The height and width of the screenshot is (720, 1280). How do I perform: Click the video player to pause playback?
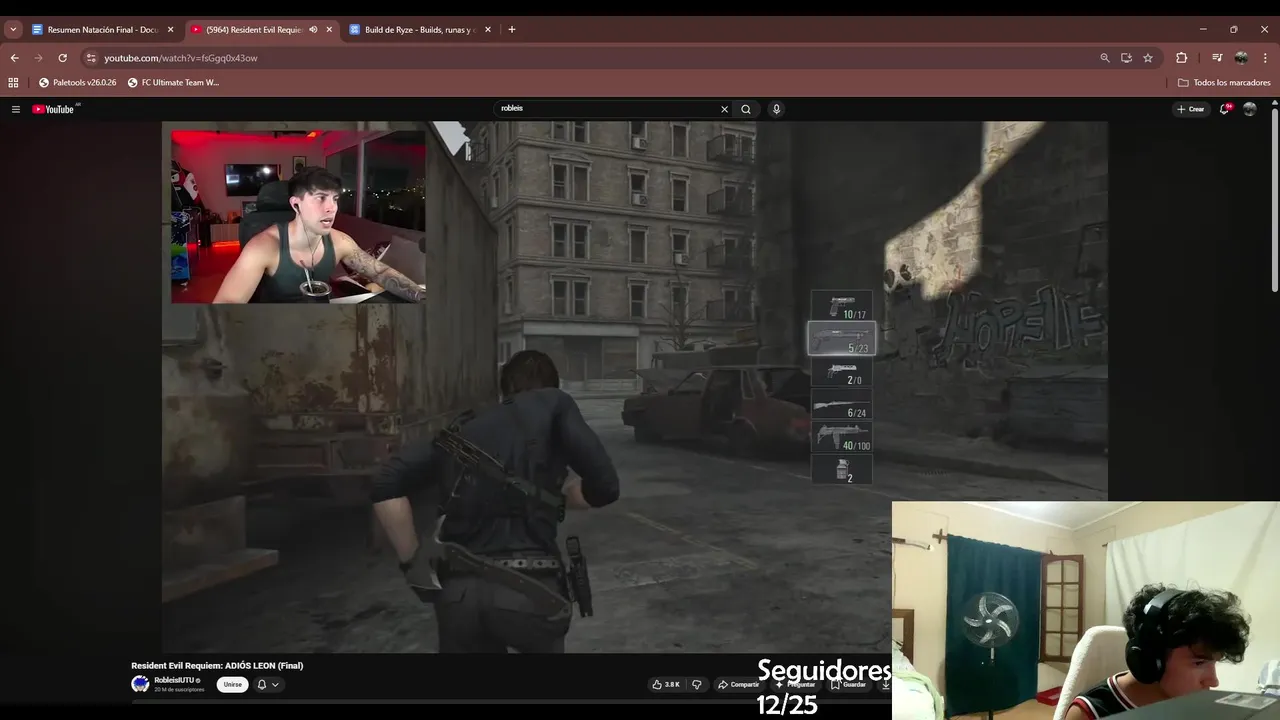point(634,387)
